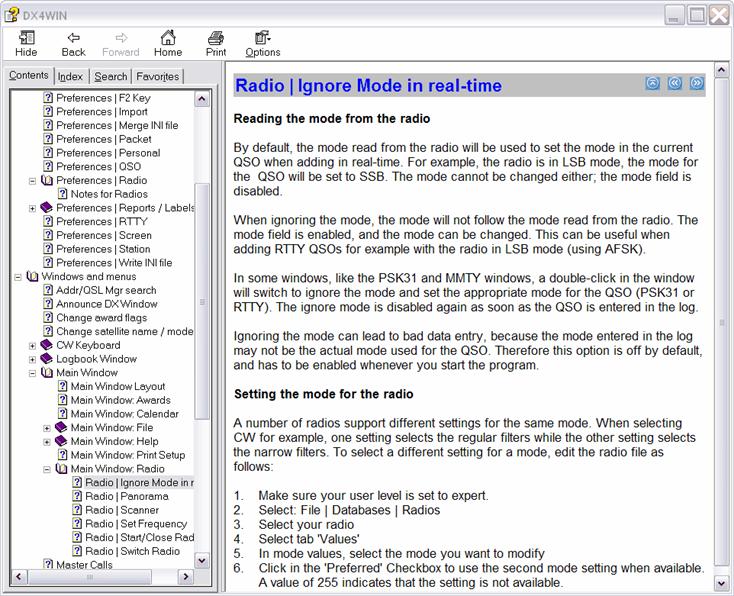Go to the previous topic via double-left-arrow icon
Screen dimensions: 734x596
(675, 83)
